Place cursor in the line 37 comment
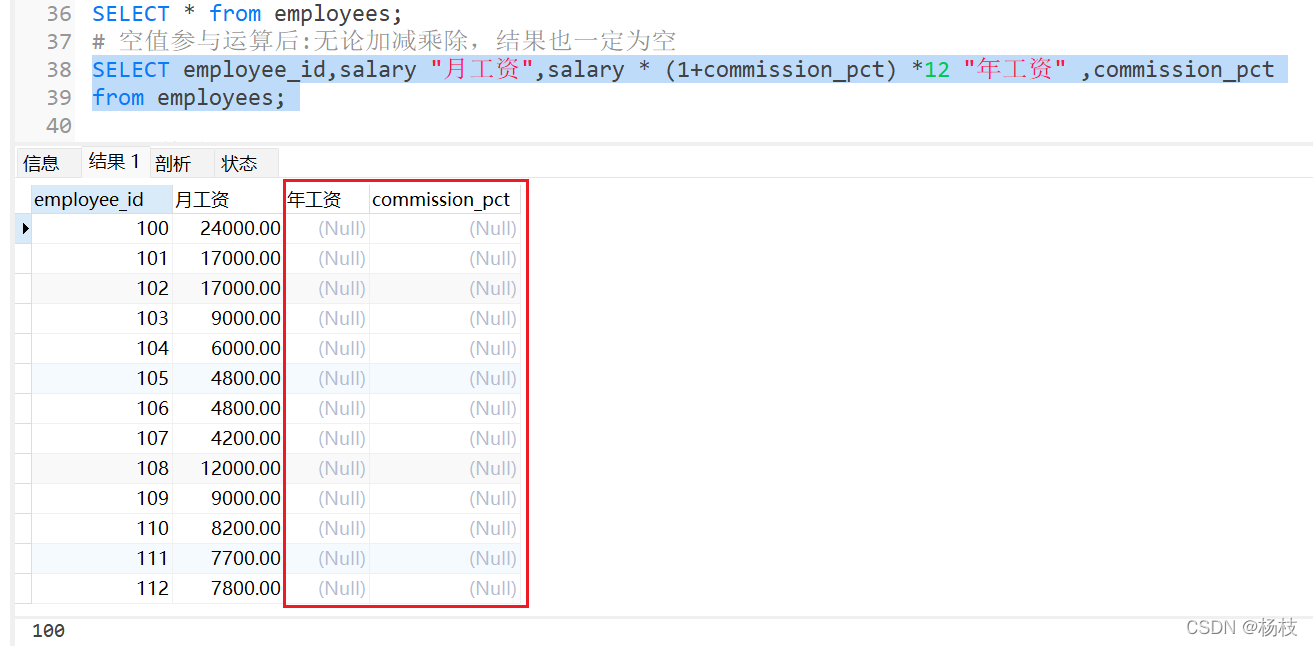The width and height of the screenshot is (1313, 646). 384,41
